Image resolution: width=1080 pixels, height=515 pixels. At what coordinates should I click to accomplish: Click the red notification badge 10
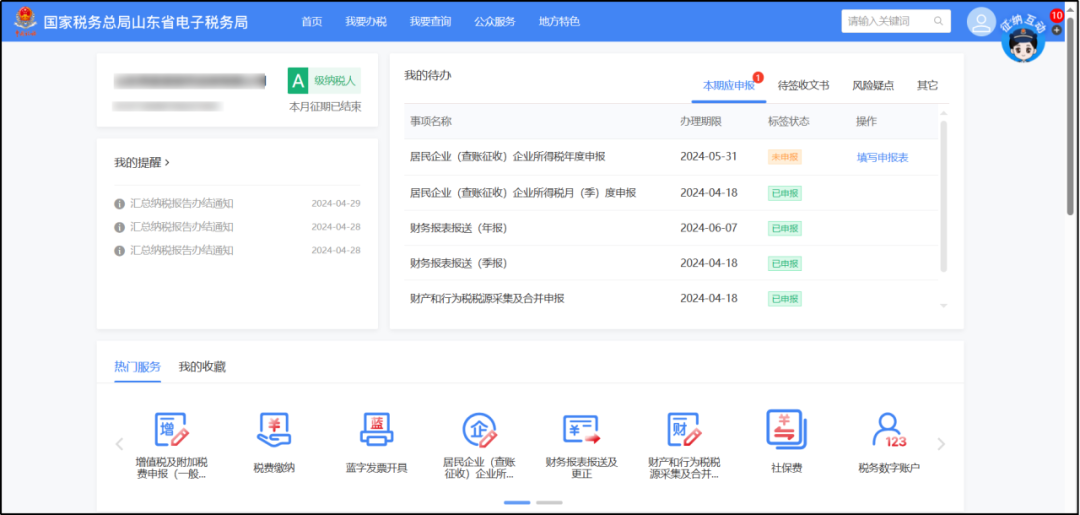coord(1057,16)
